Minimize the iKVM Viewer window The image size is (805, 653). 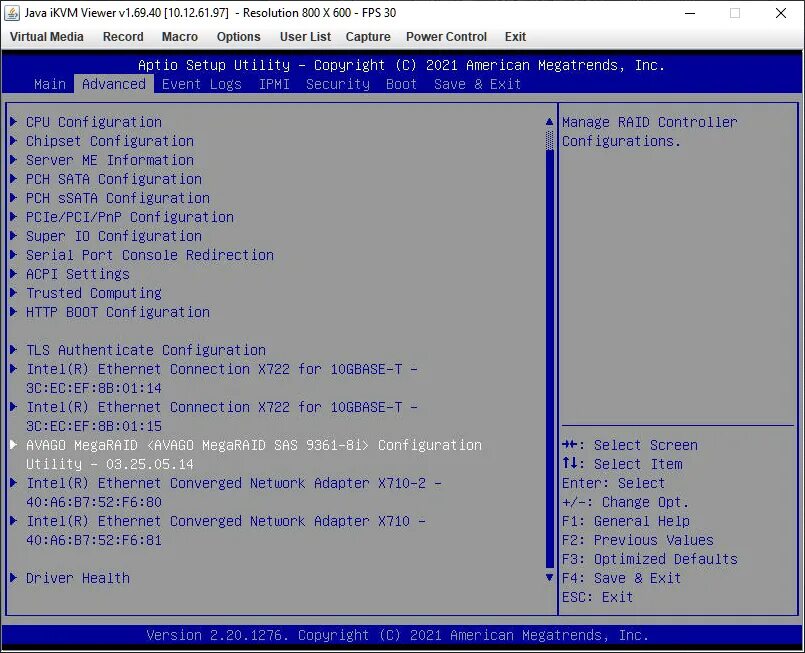690,13
